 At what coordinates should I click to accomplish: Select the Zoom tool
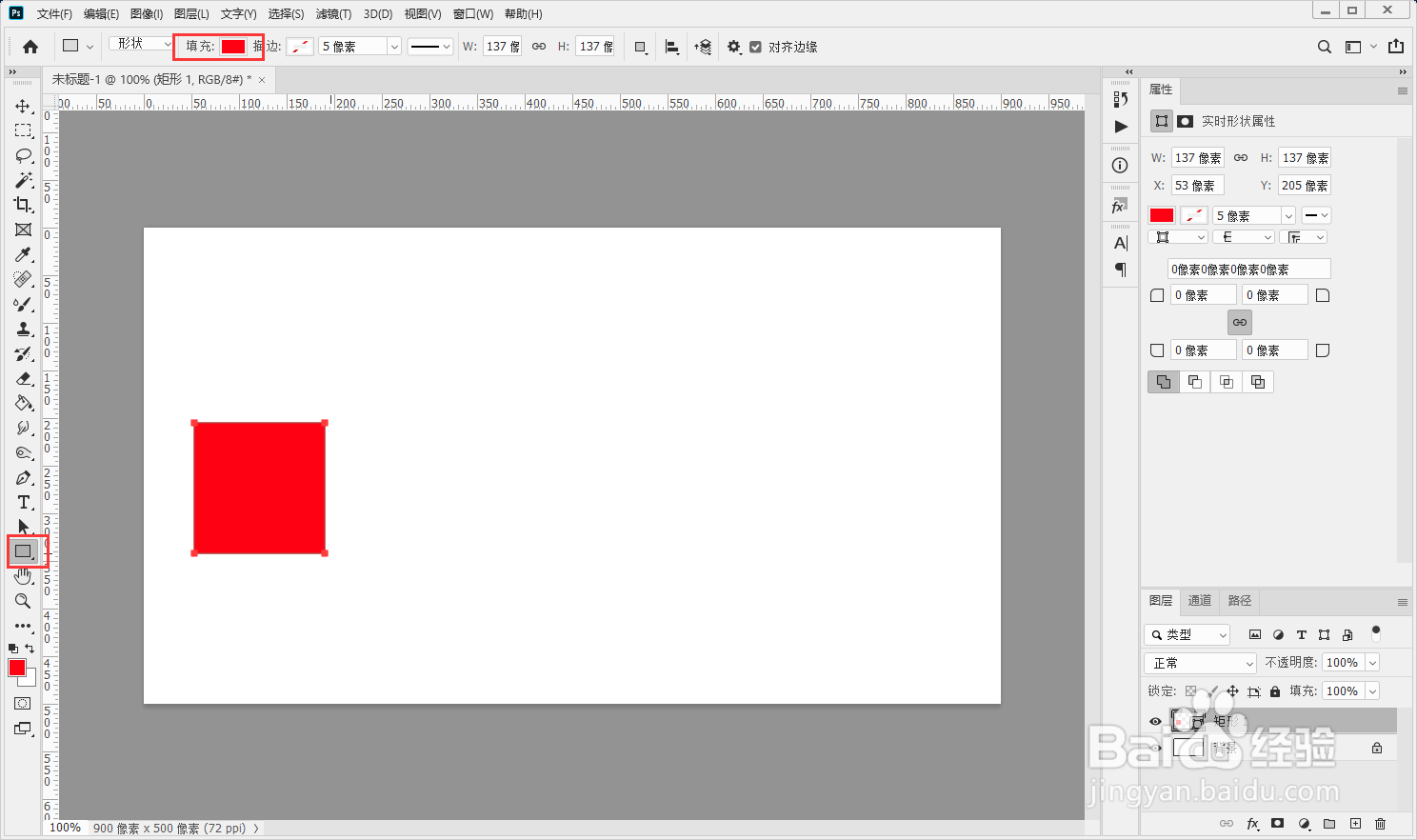pyautogui.click(x=23, y=601)
